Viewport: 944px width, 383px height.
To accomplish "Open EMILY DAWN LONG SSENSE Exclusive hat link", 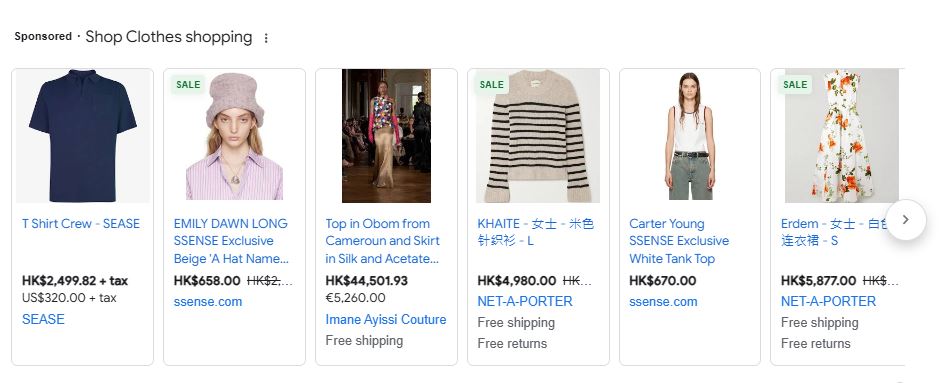I will click(231, 241).
